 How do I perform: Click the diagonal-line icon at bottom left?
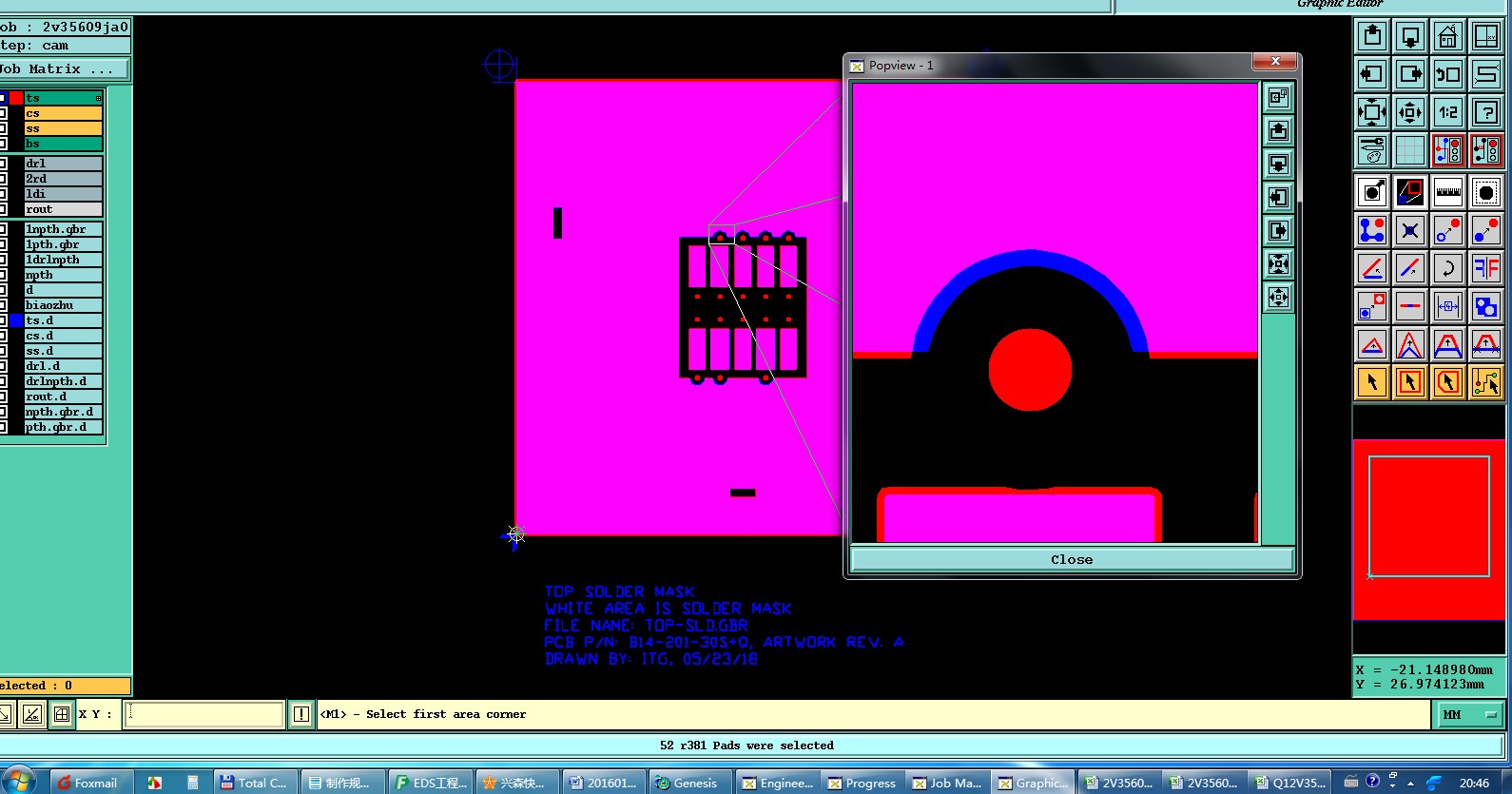coord(31,714)
